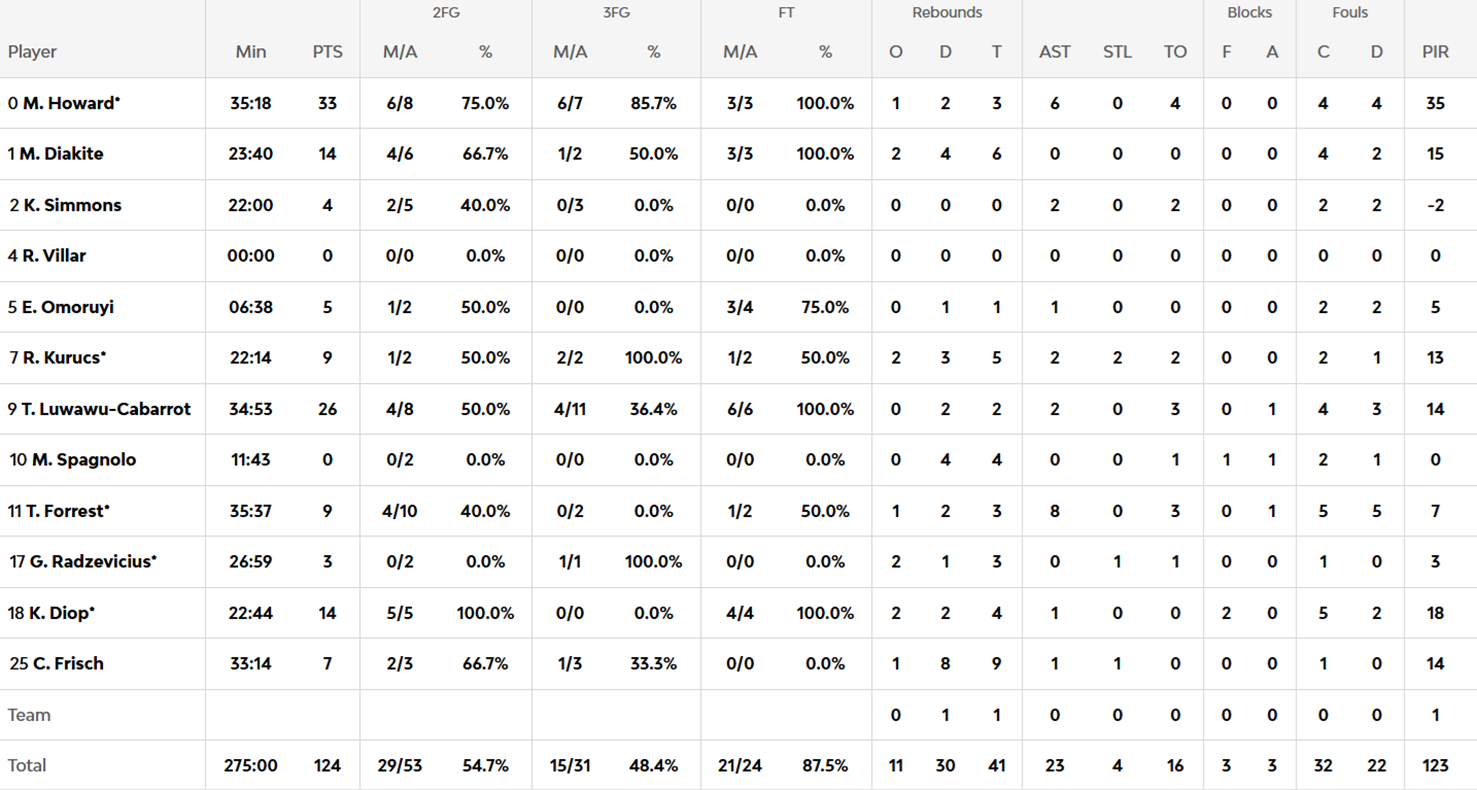Click player name M. Howard
The image size is (1477, 790).
pos(68,103)
